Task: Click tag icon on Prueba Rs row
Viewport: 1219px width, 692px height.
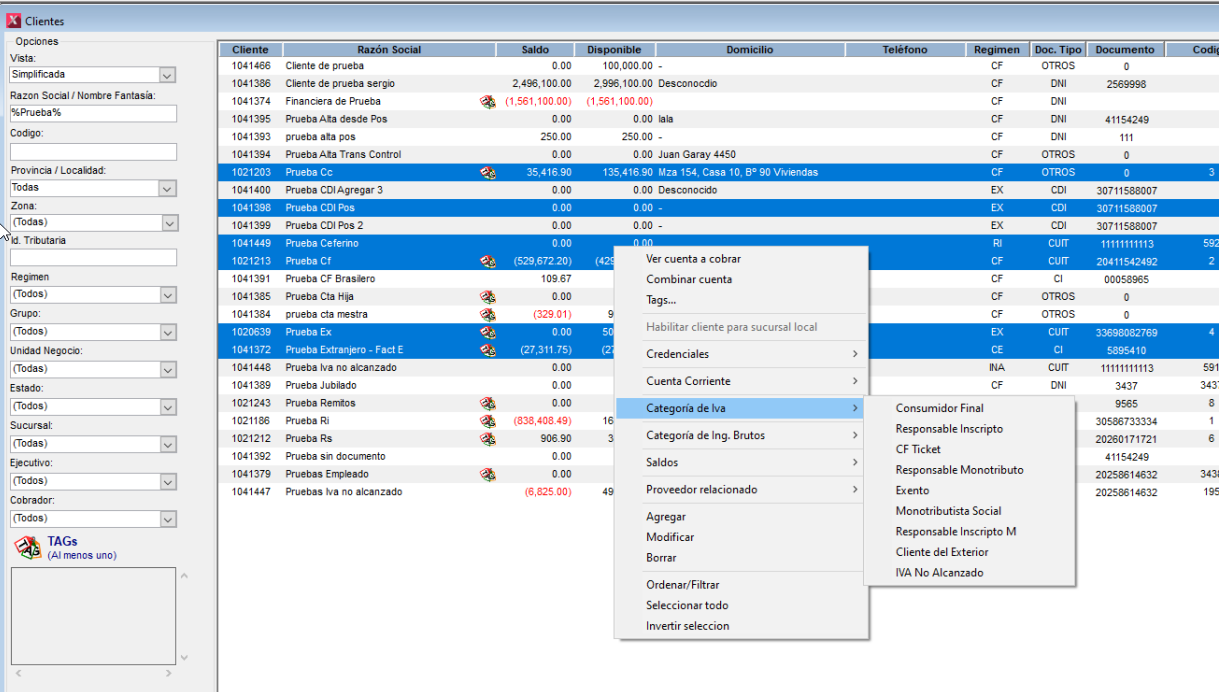Action: pos(488,438)
